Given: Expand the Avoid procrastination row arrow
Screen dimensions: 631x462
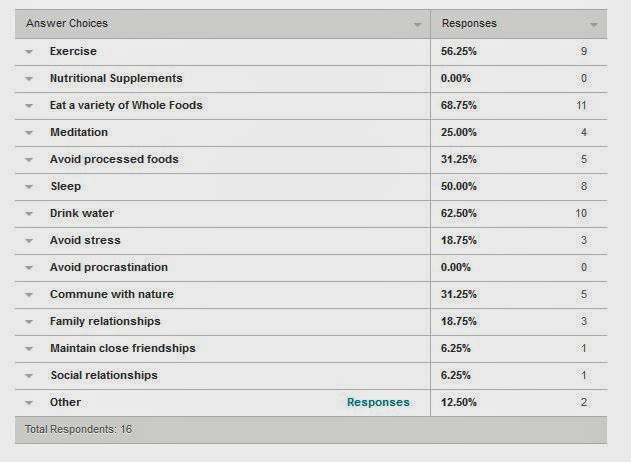Looking at the screenshot, I should tap(29, 268).
